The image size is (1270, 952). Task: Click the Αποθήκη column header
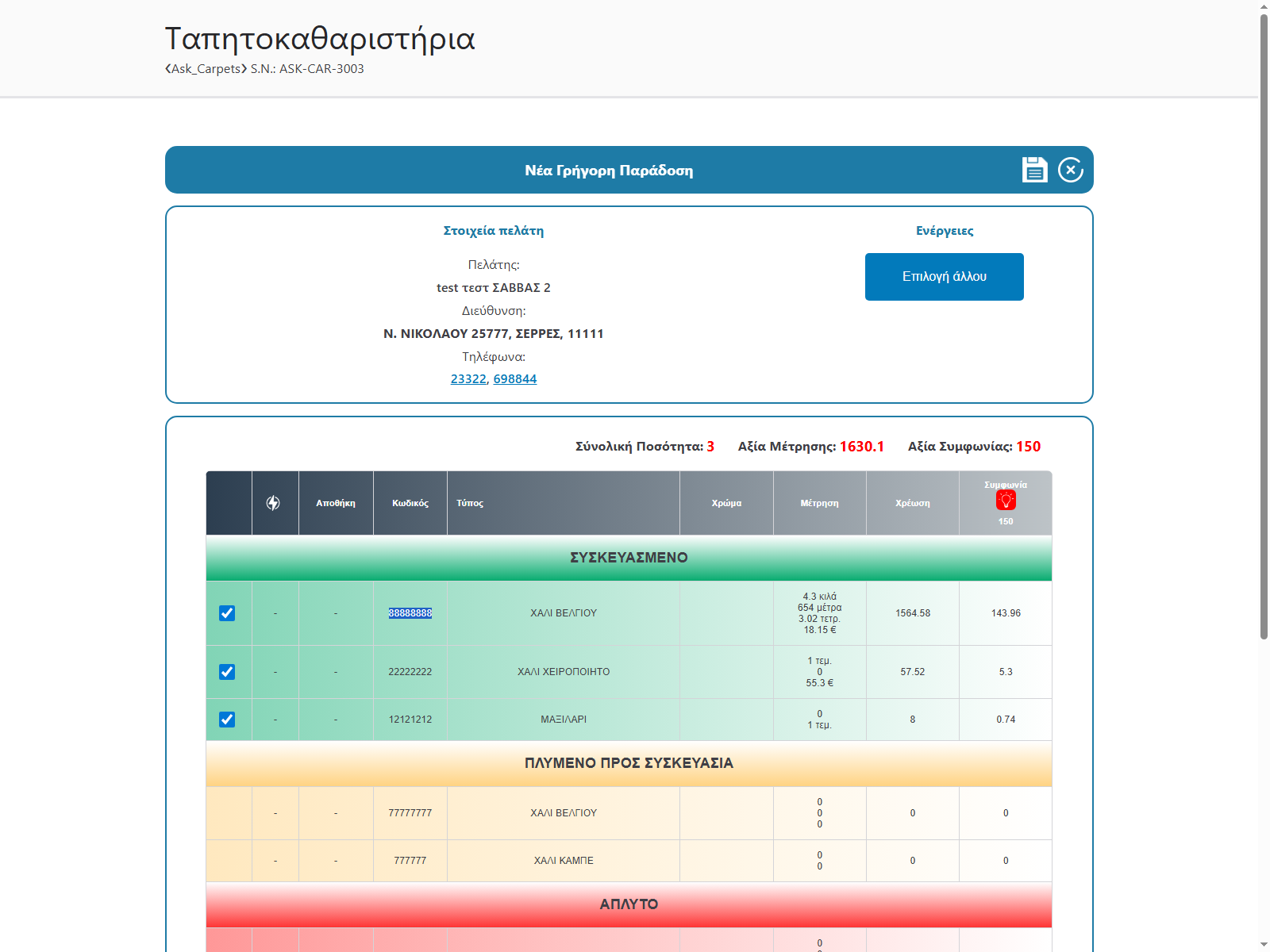click(x=336, y=503)
